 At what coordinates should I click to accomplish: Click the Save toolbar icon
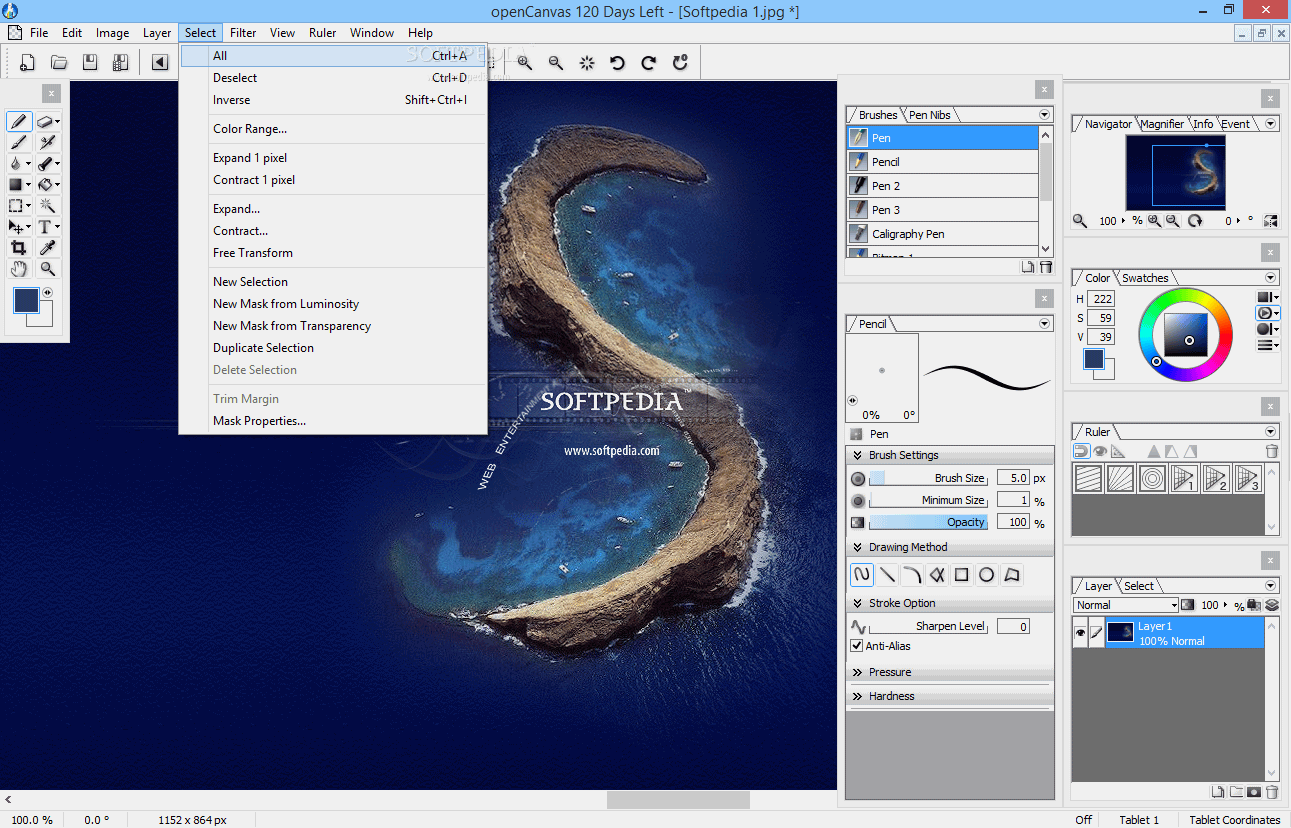[90, 63]
